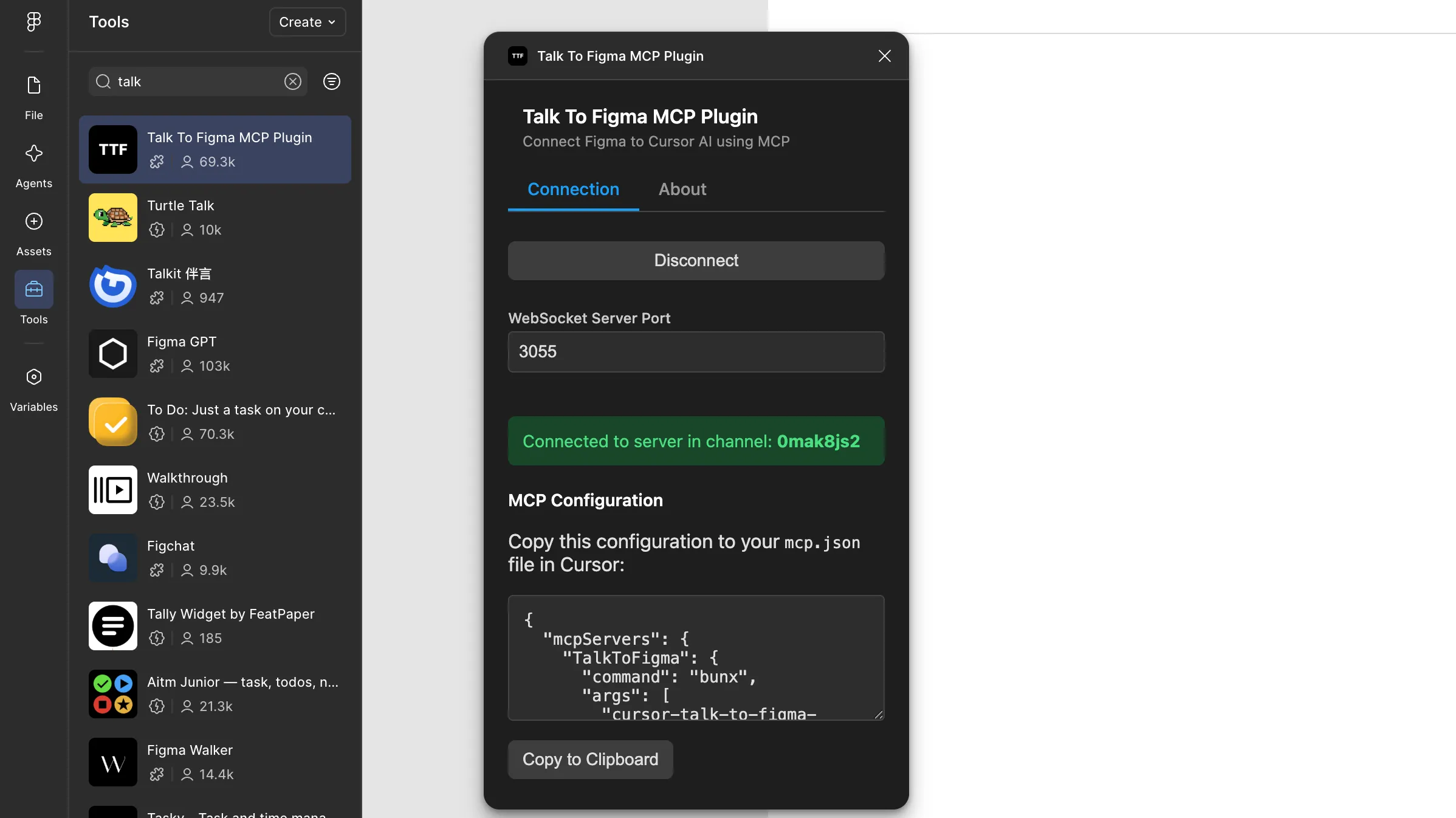Click the Figma Walker W icon
This screenshot has height=818, width=1456.
113,762
